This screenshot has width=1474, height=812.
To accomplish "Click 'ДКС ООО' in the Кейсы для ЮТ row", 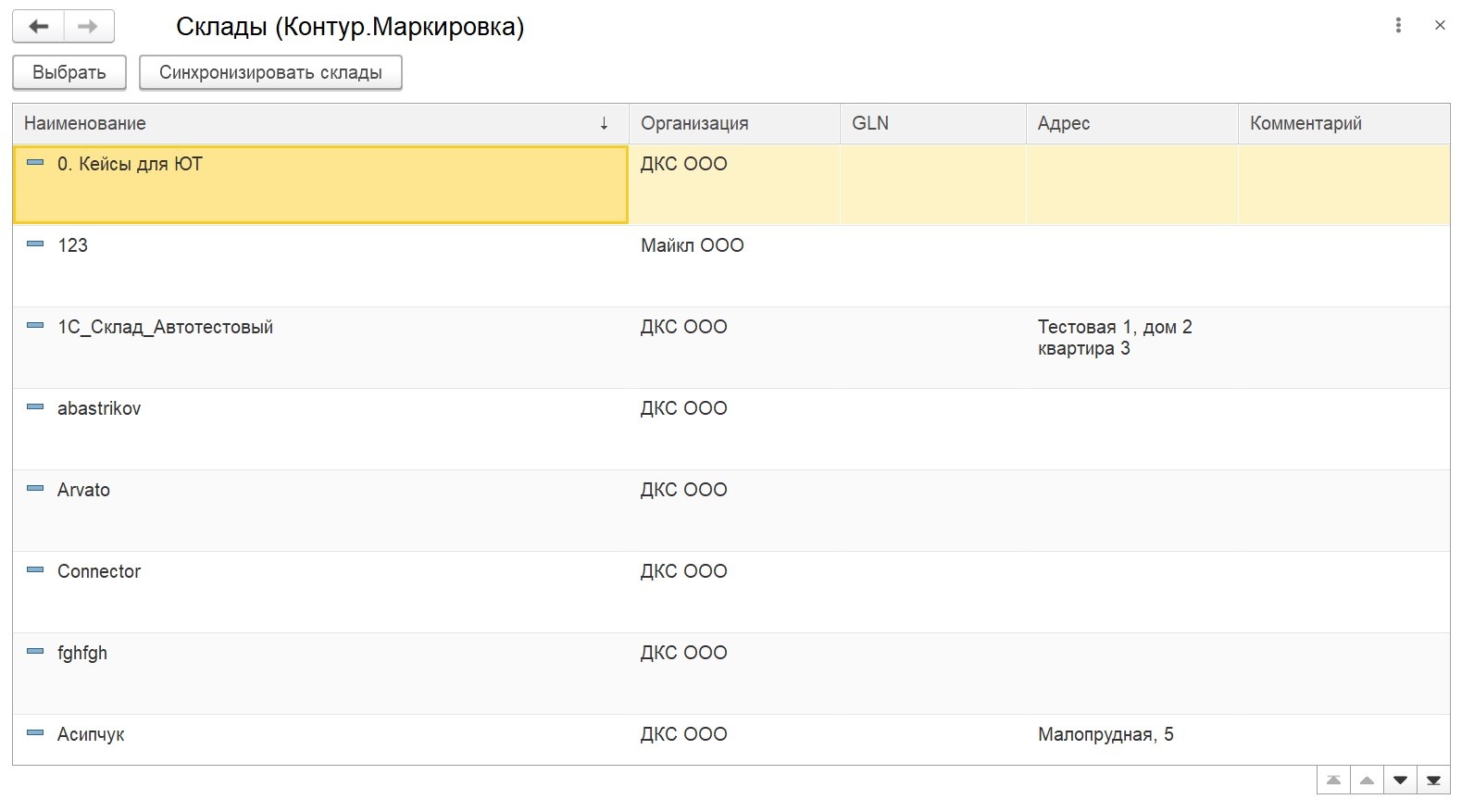I will coord(684,164).
